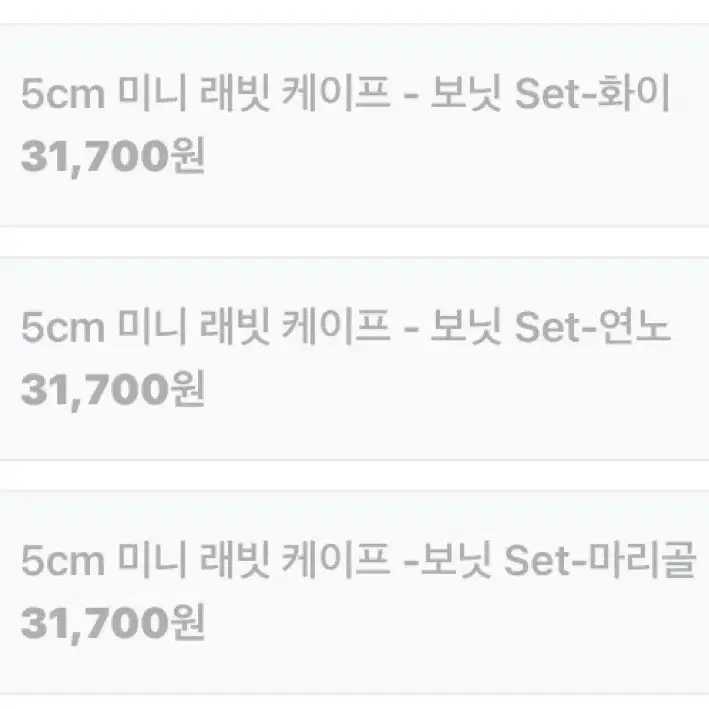
Task: Click the '보닛' word in the Set-화이 title
Action: pos(466,94)
